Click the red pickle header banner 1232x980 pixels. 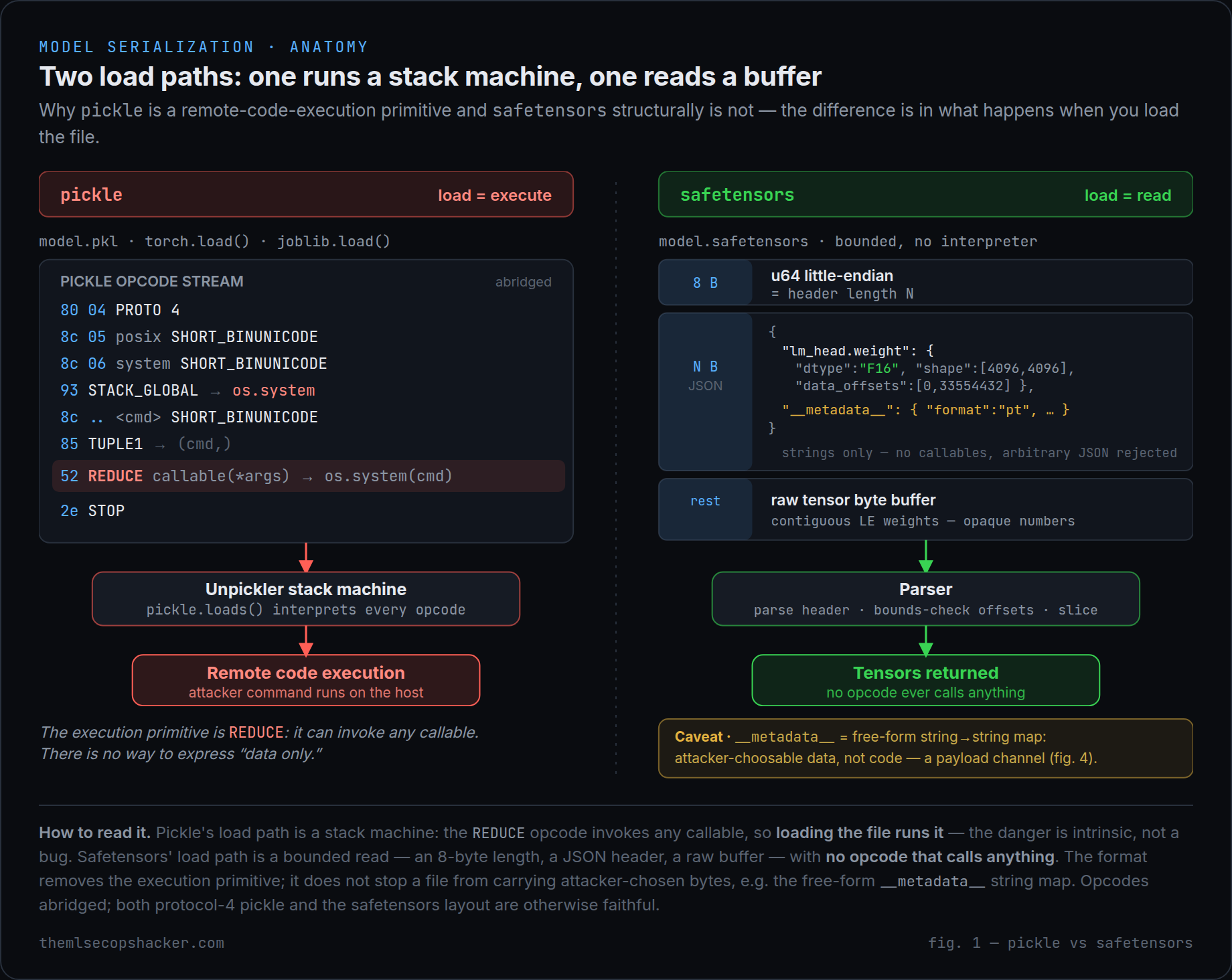click(306, 194)
